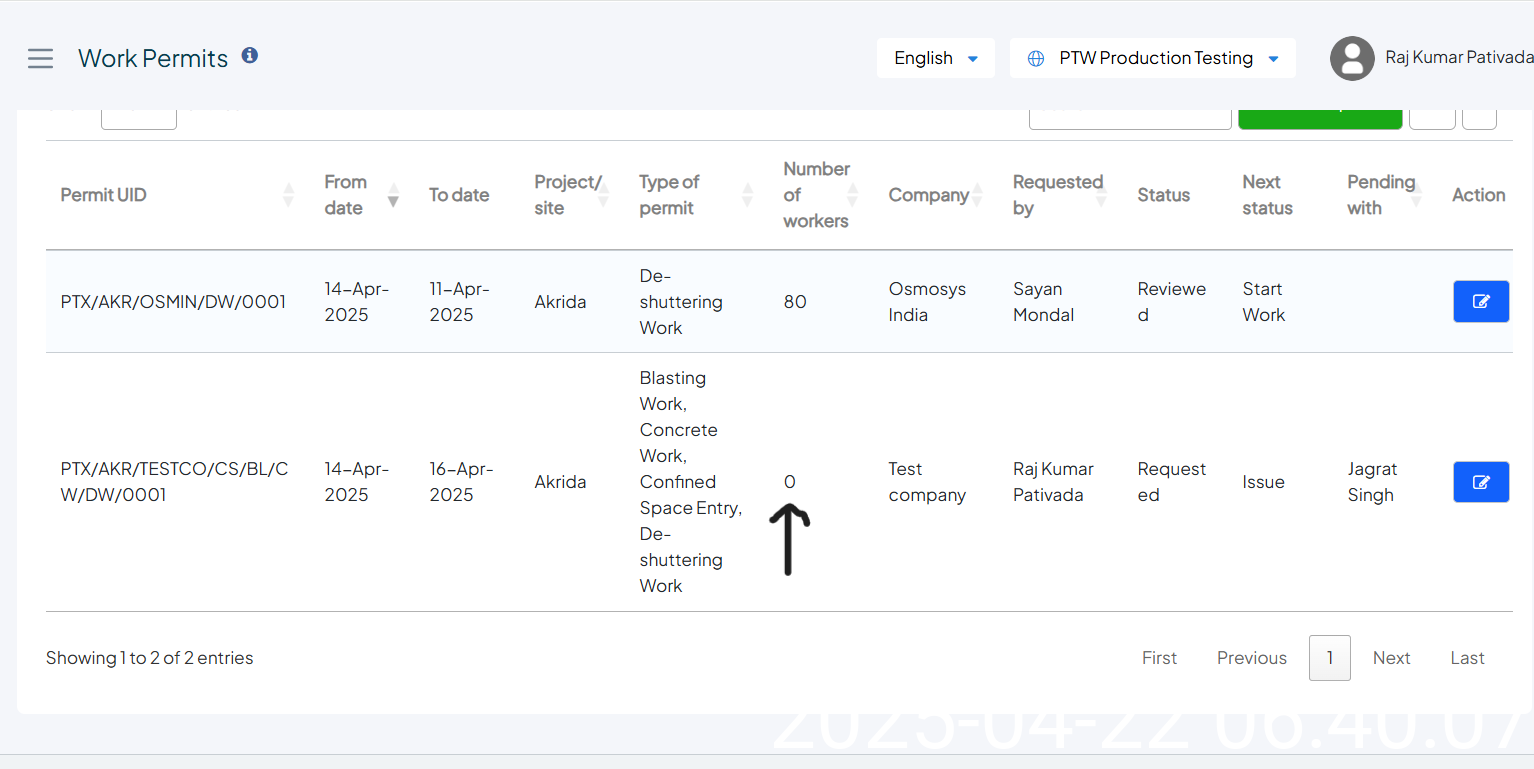Sort table by Permit UID column
Viewport: 1534px width, 769px height.
pos(104,195)
